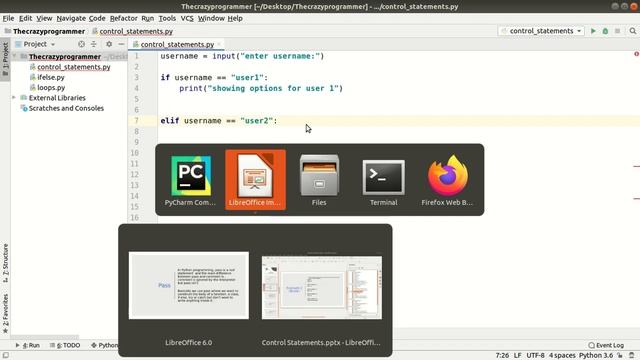Open the Window menu

click(211, 18)
